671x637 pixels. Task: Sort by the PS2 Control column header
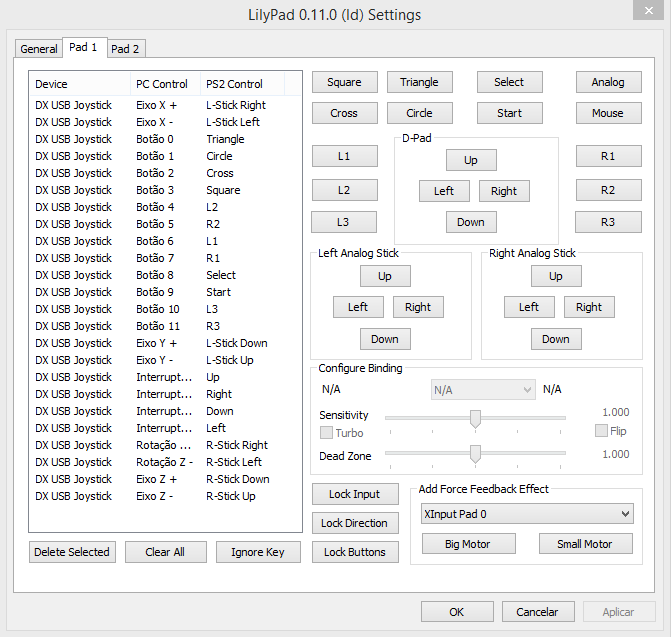click(x=242, y=84)
